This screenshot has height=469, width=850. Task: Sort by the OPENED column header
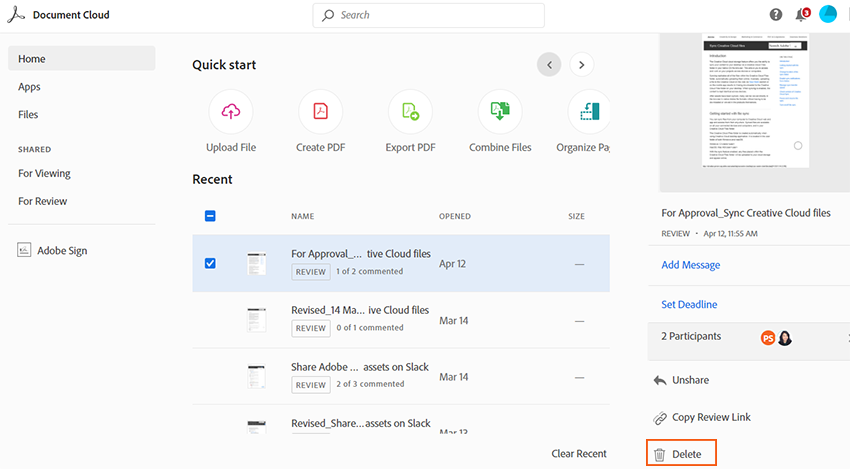click(x=455, y=216)
